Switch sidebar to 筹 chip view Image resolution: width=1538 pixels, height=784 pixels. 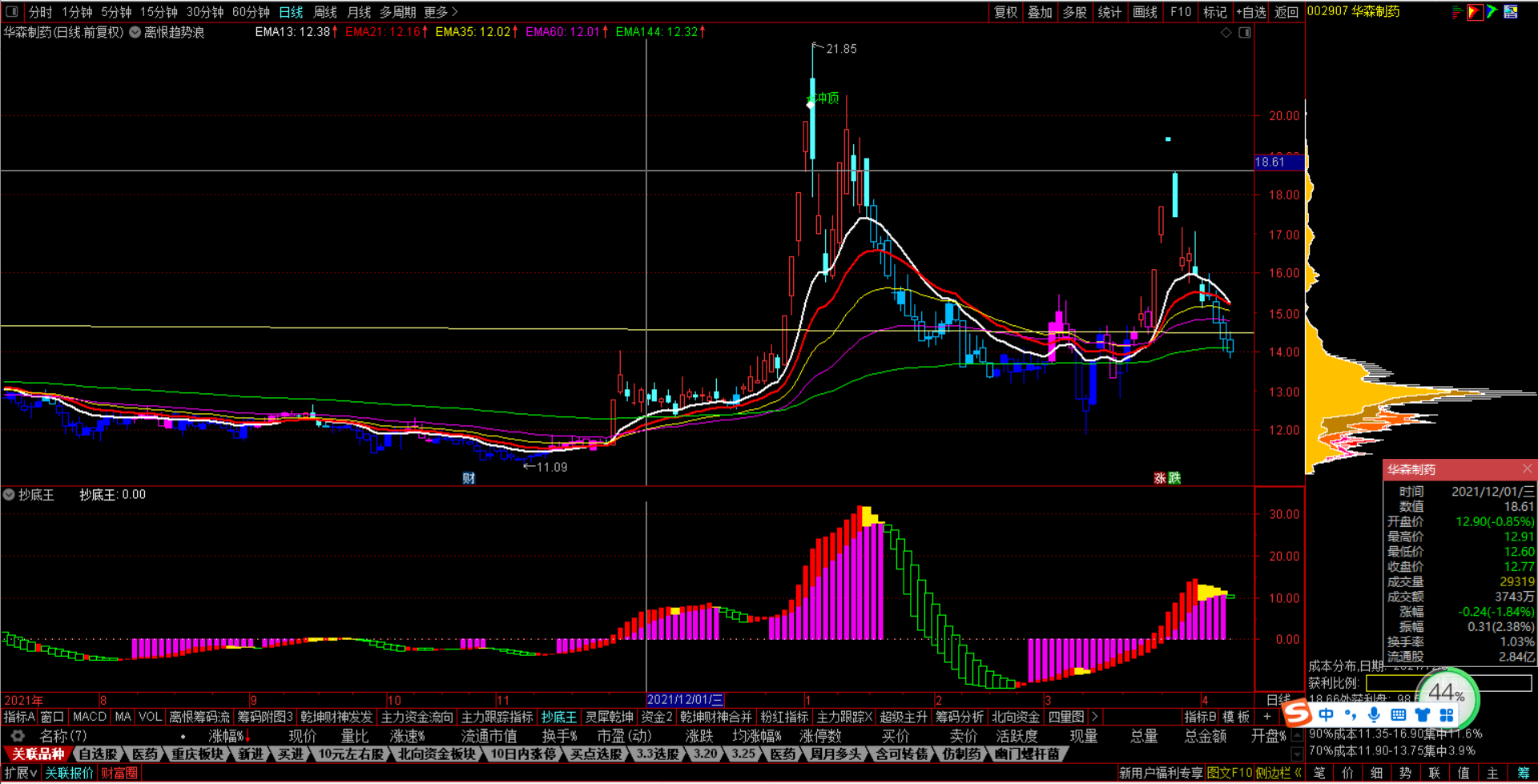(1523, 773)
